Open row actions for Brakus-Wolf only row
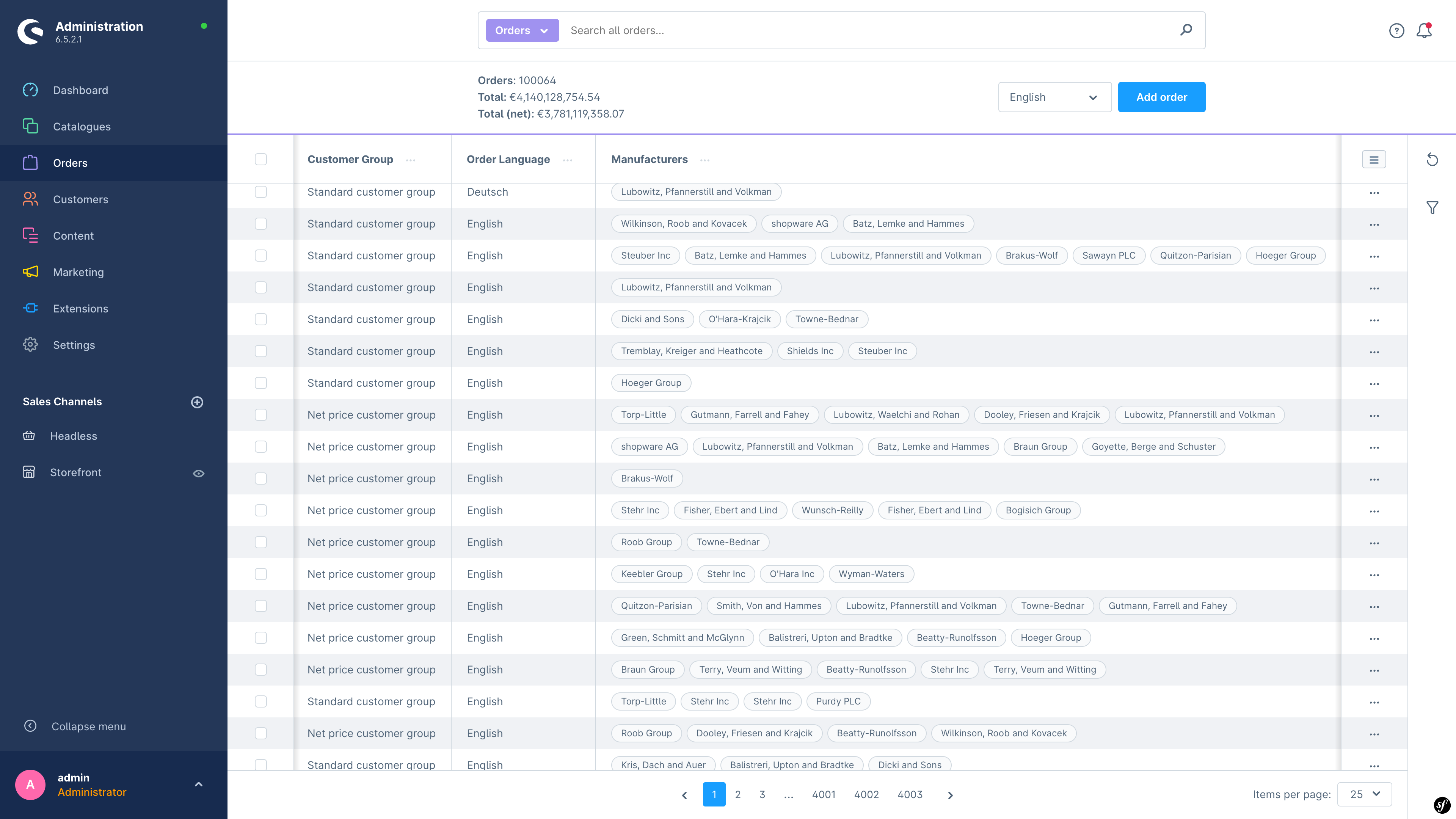1456x819 pixels. [x=1374, y=479]
